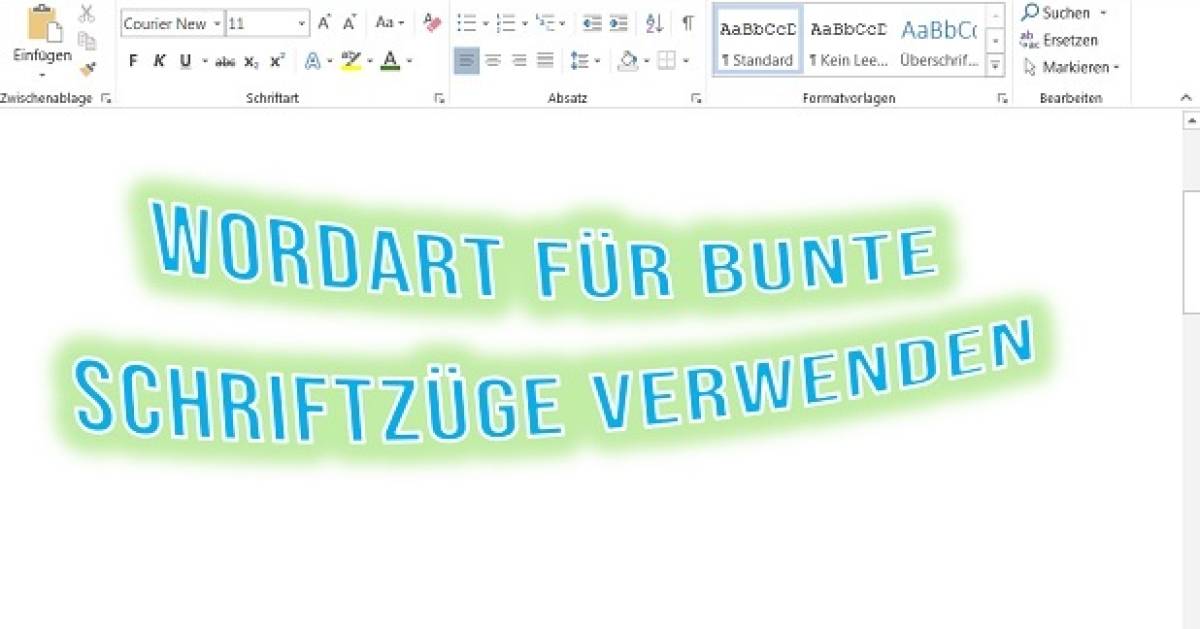Toggle bold with the F button
This screenshot has height=629, width=1200.
coord(133,61)
